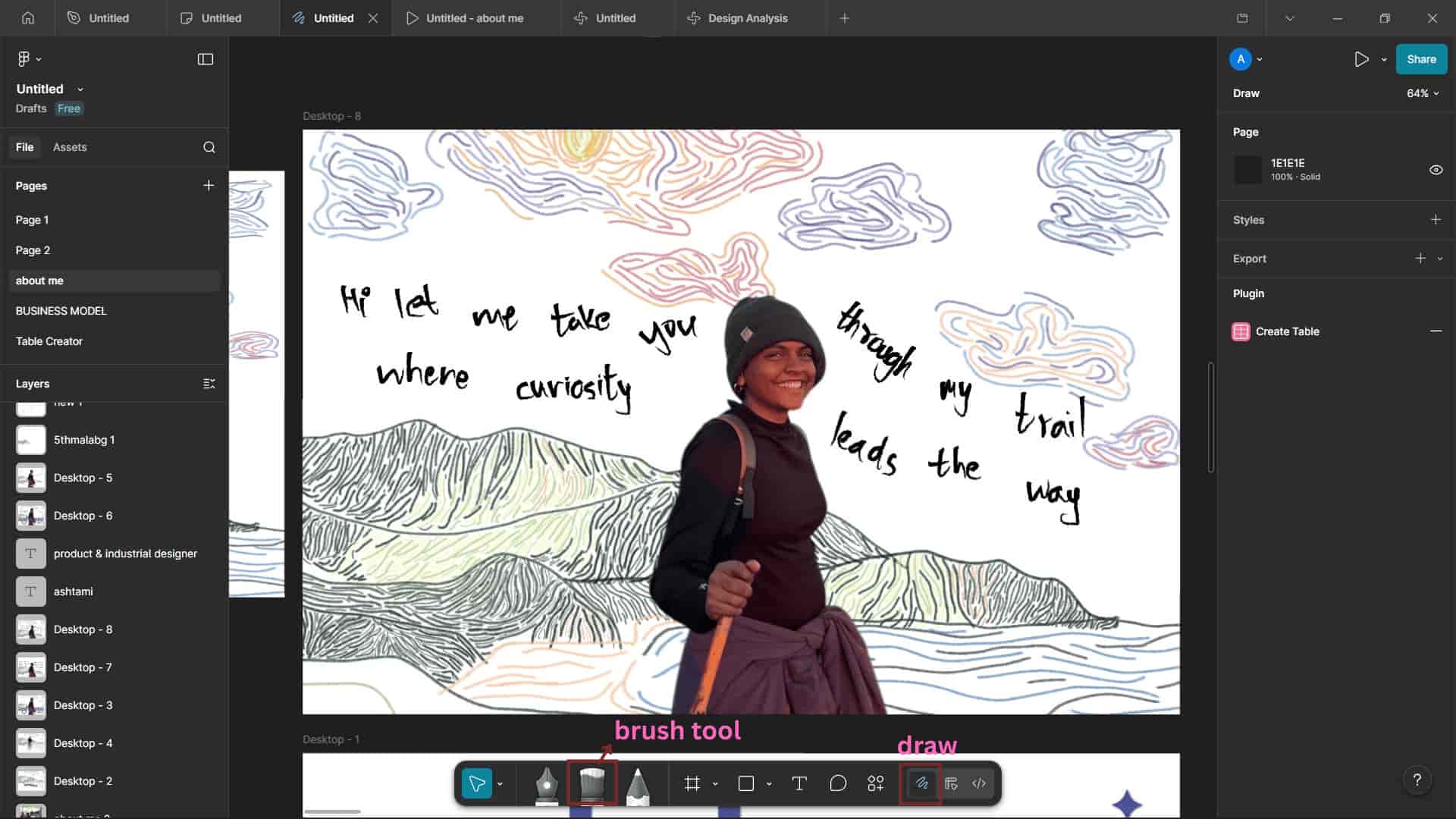Search layers with magnifier icon
The width and height of the screenshot is (1456, 819).
[x=209, y=147]
